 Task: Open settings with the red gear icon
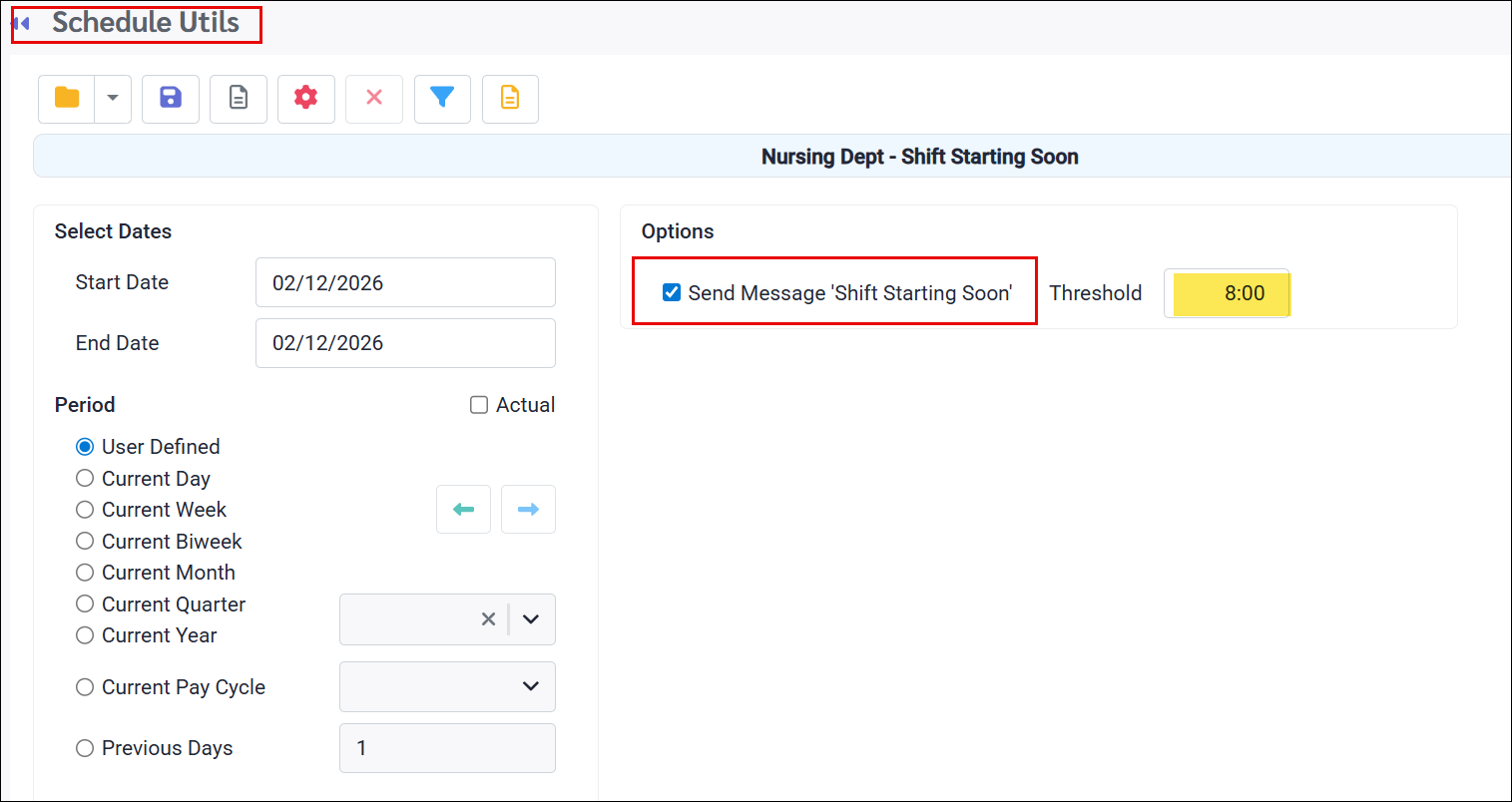[306, 98]
